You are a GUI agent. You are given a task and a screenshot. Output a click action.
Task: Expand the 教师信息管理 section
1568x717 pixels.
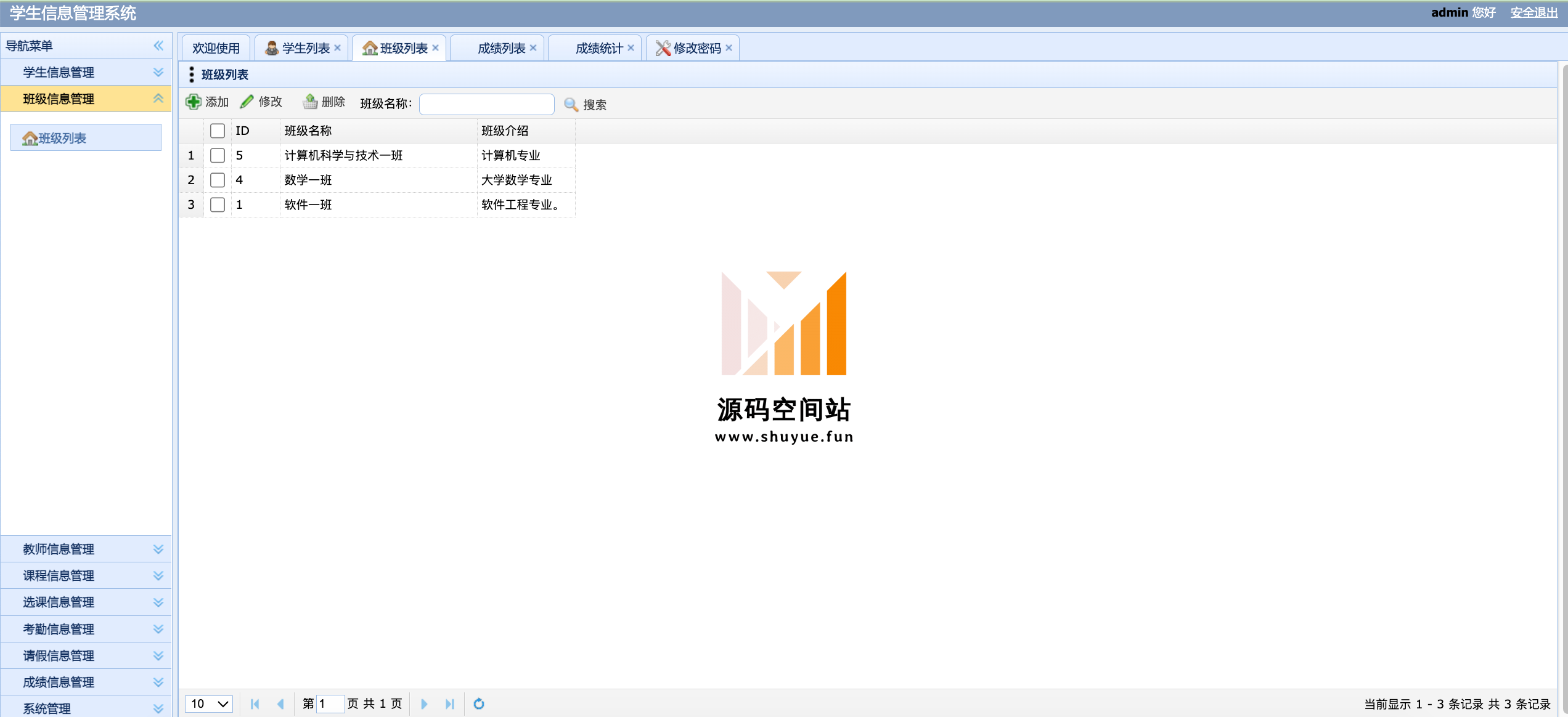click(x=158, y=549)
